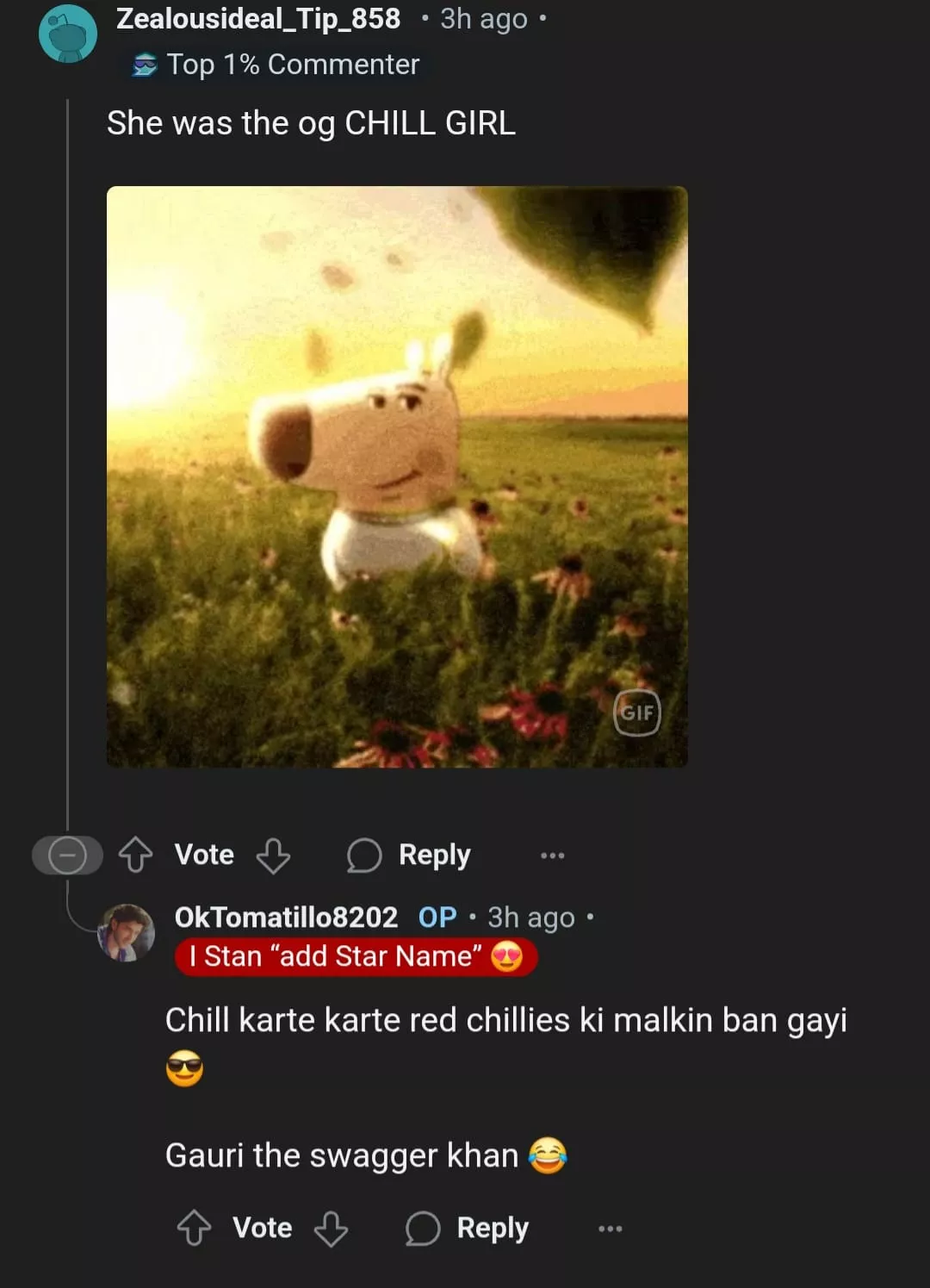
Task: Tap the Vote label on the first comment
Action: pyautogui.click(x=204, y=855)
